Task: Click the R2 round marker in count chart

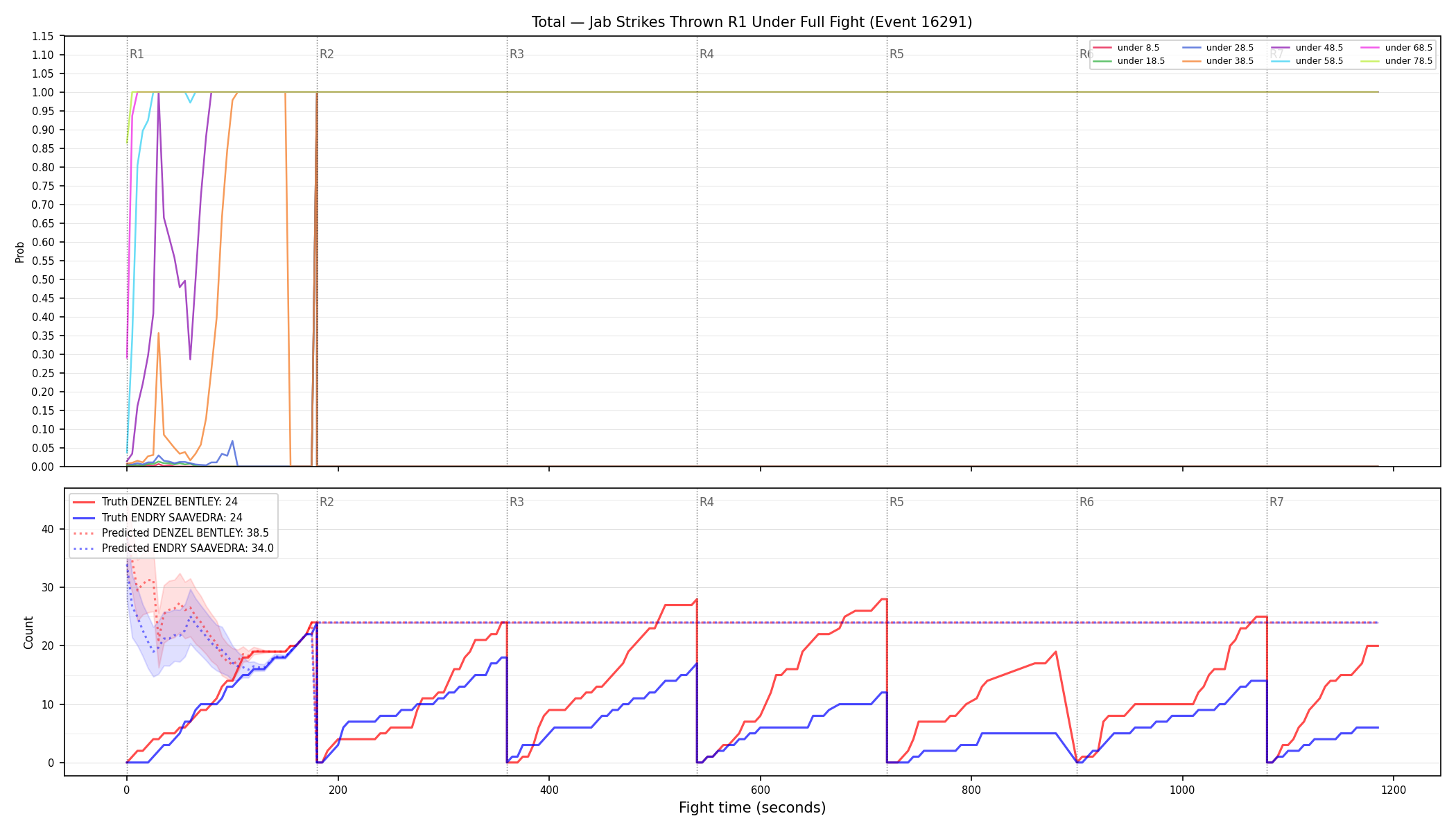Action: [x=327, y=502]
